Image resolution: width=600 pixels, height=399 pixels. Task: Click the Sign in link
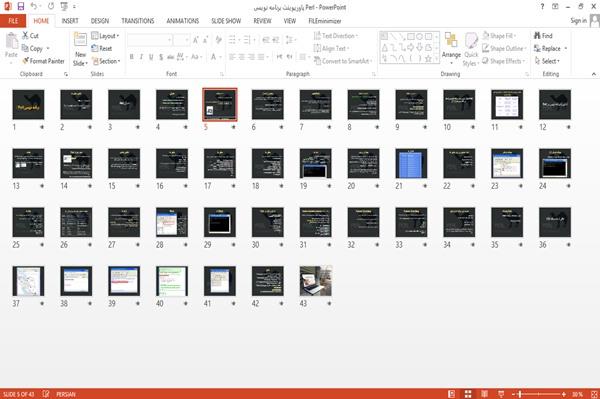click(x=578, y=20)
